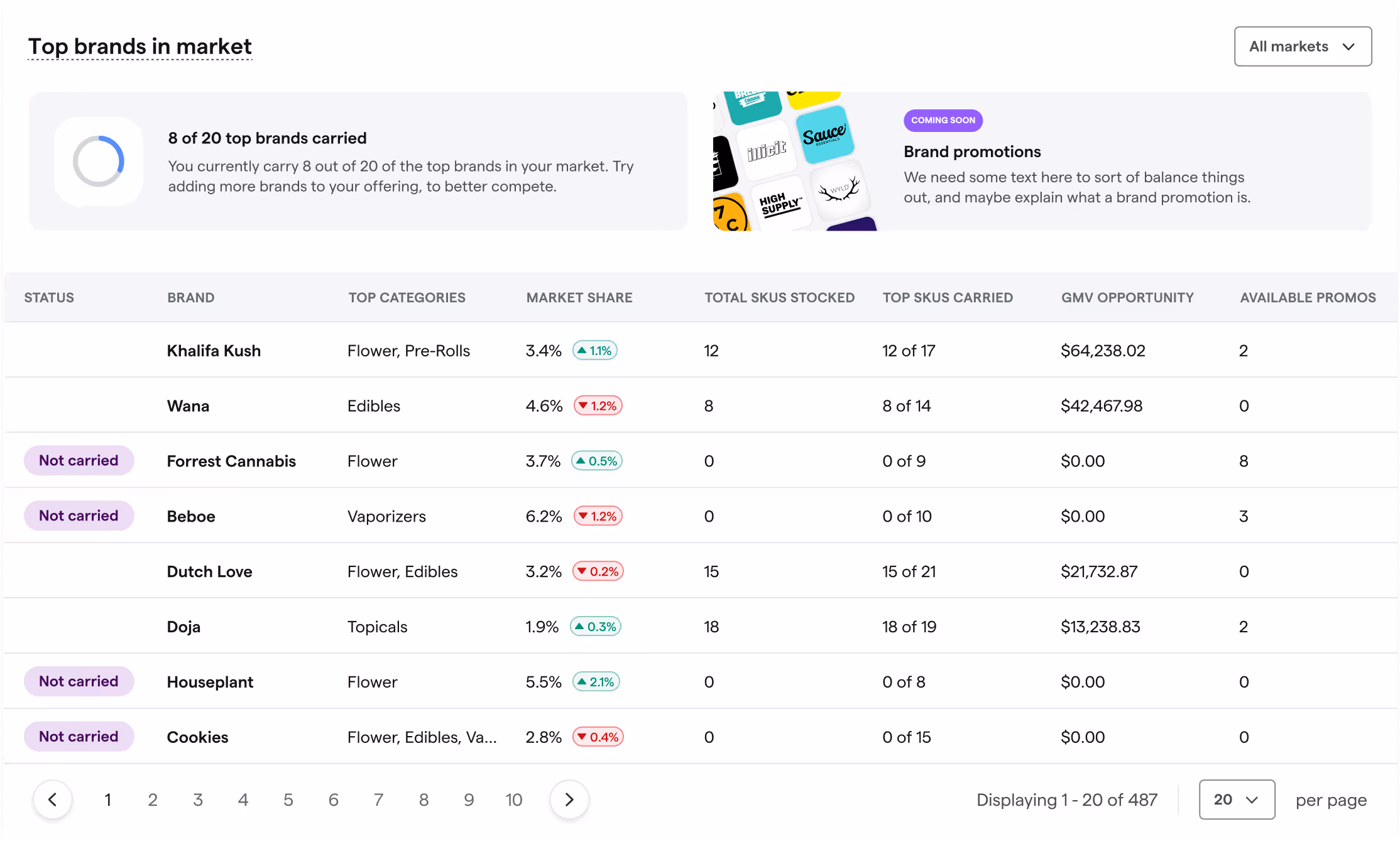Click the High Supply brand logo tile
This screenshot has width=1400, height=841.
(780, 204)
